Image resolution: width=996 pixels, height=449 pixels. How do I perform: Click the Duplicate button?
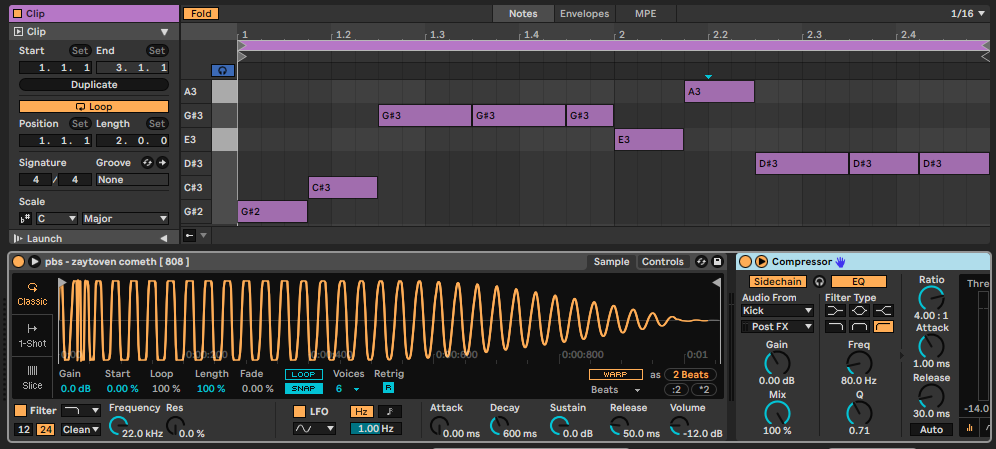click(94, 84)
